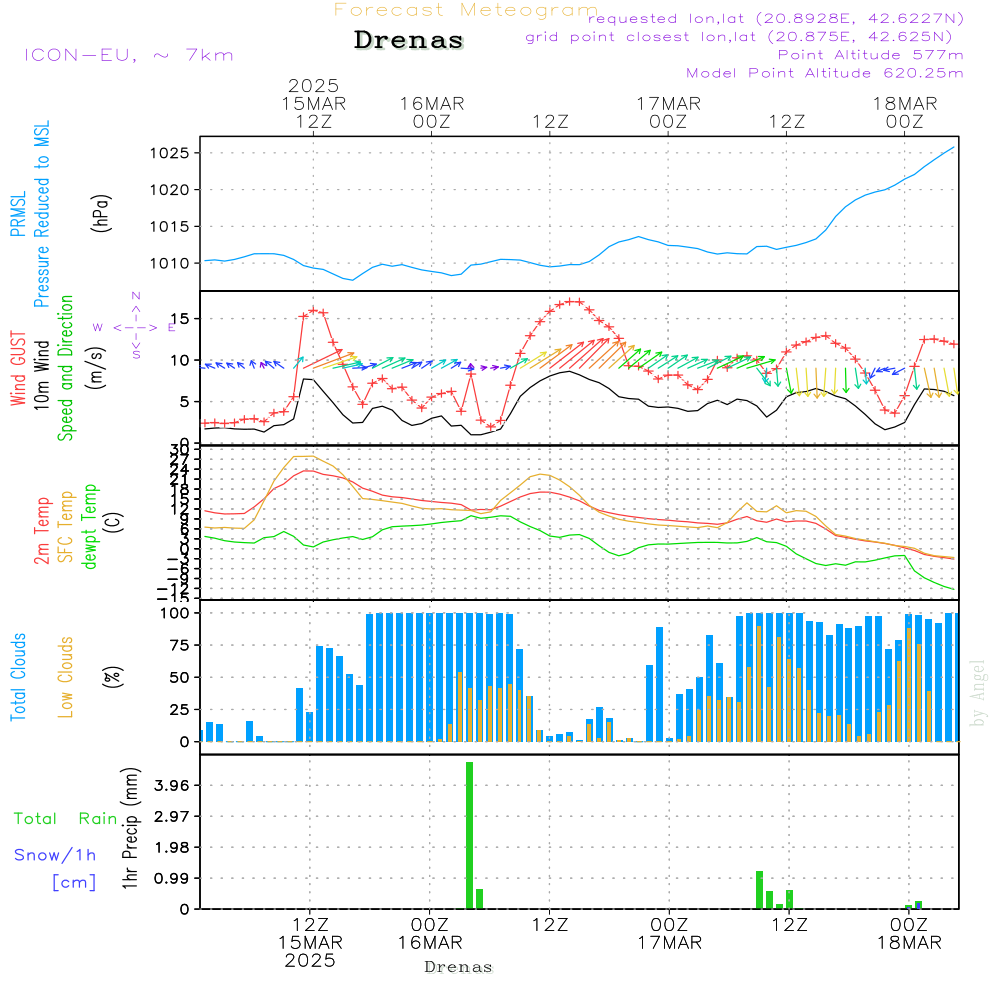Click 'grid point closest lon,lat (20.875E, 42.625N)' text
1000x1000 pixels.
pyautogui.click(x=739, y=37)
